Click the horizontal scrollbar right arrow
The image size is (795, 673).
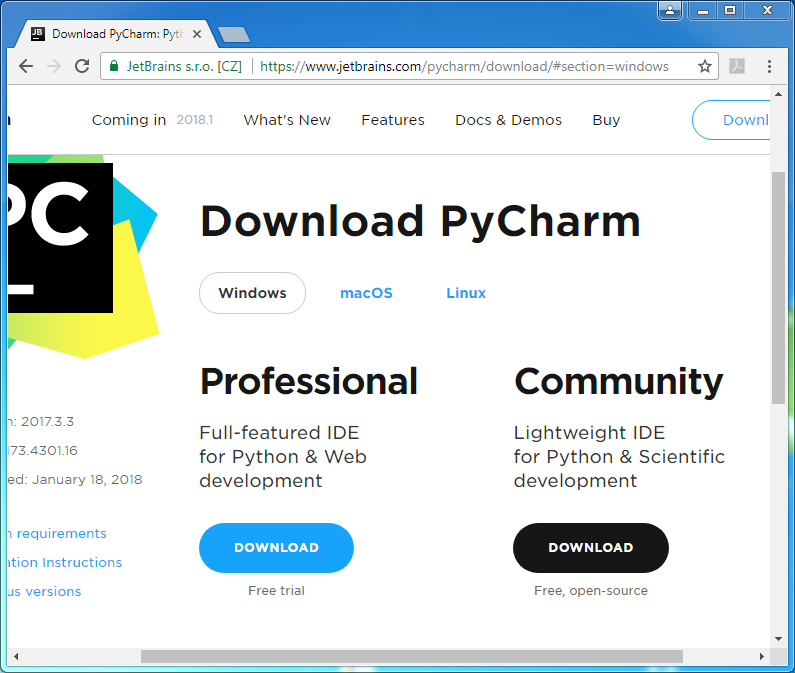click(x=762, y=656)
